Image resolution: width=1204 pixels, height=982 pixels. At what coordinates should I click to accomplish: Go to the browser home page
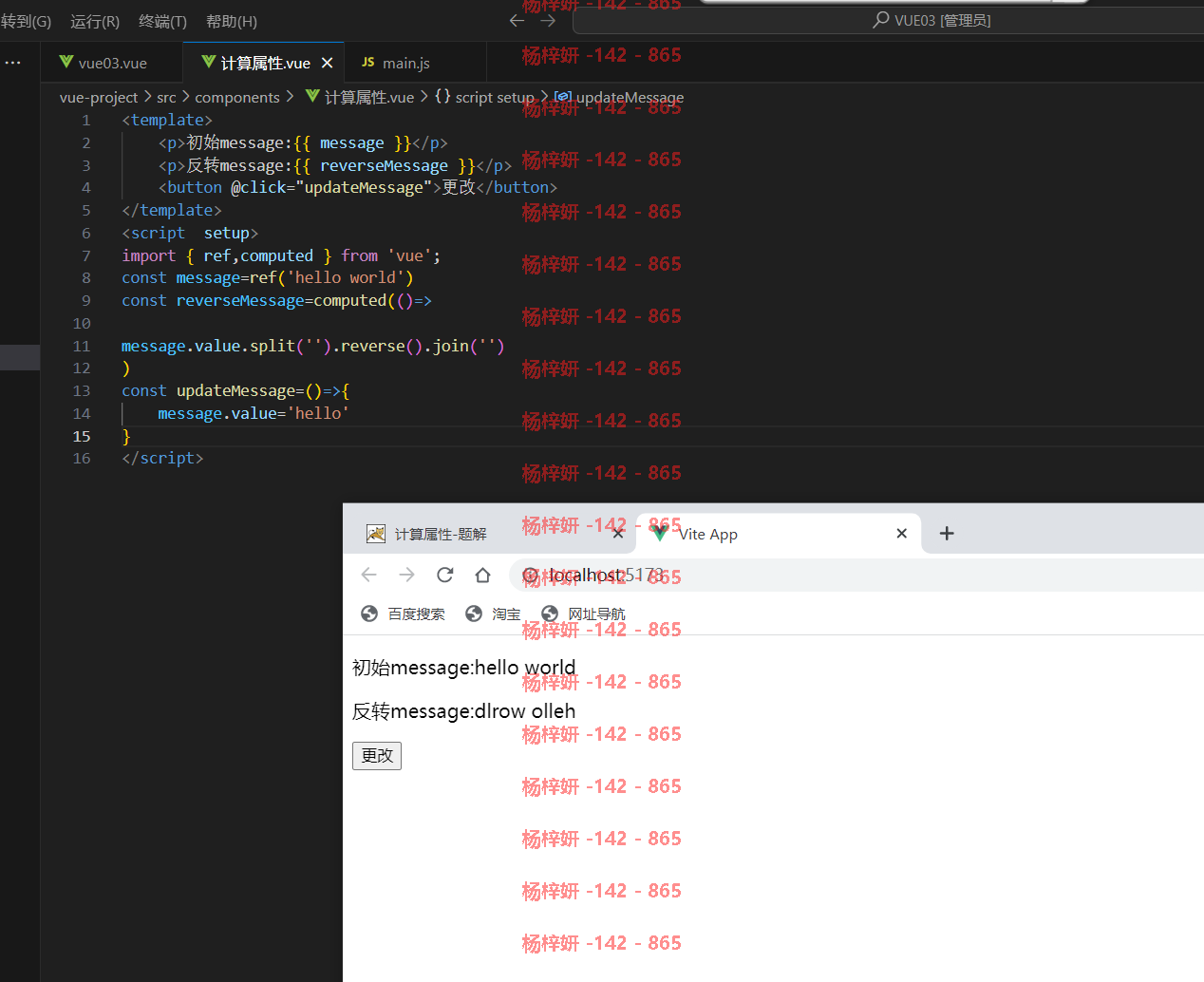coord(482,575)
